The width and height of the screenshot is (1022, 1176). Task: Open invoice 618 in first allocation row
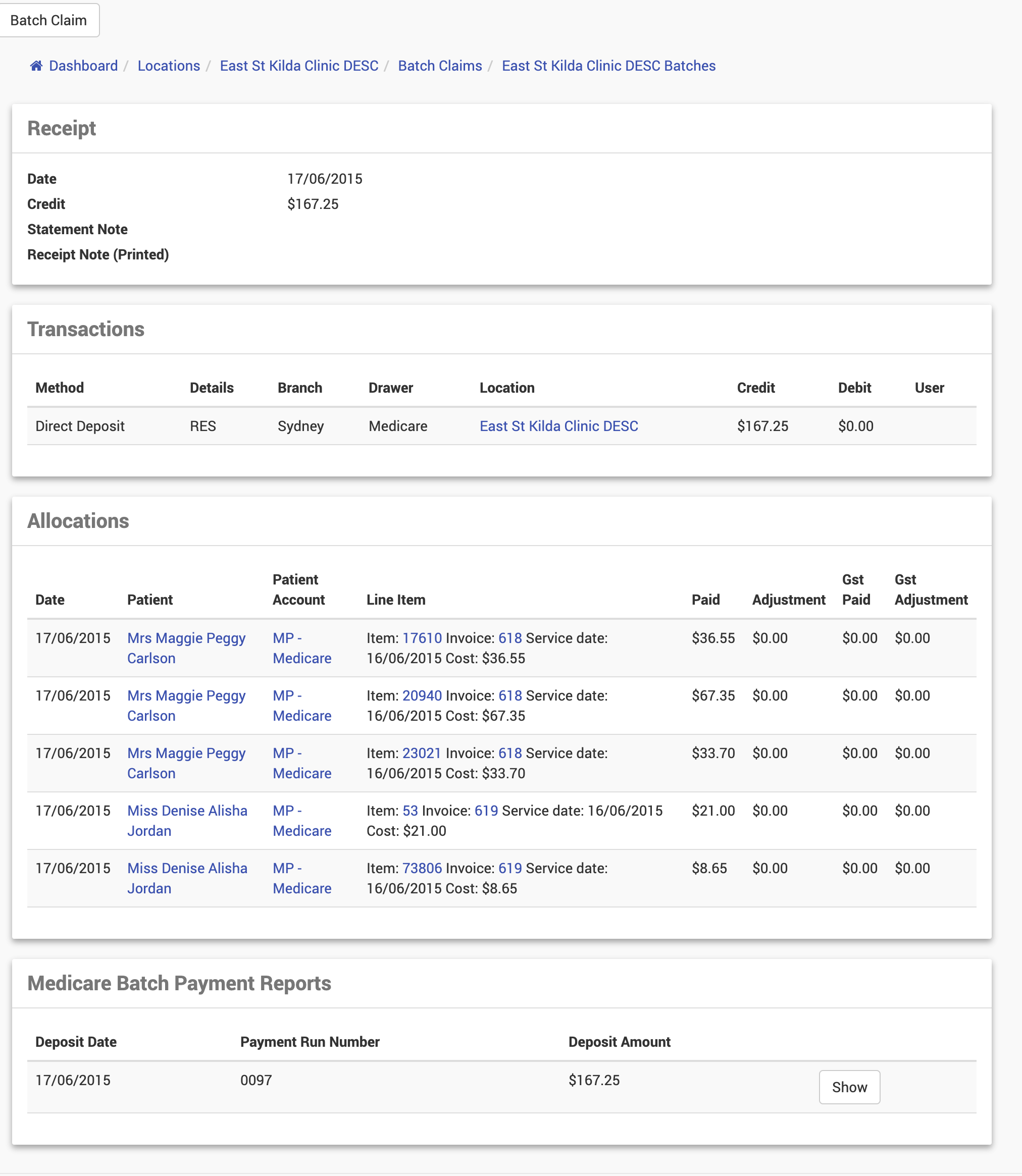[x=510, y=638]
